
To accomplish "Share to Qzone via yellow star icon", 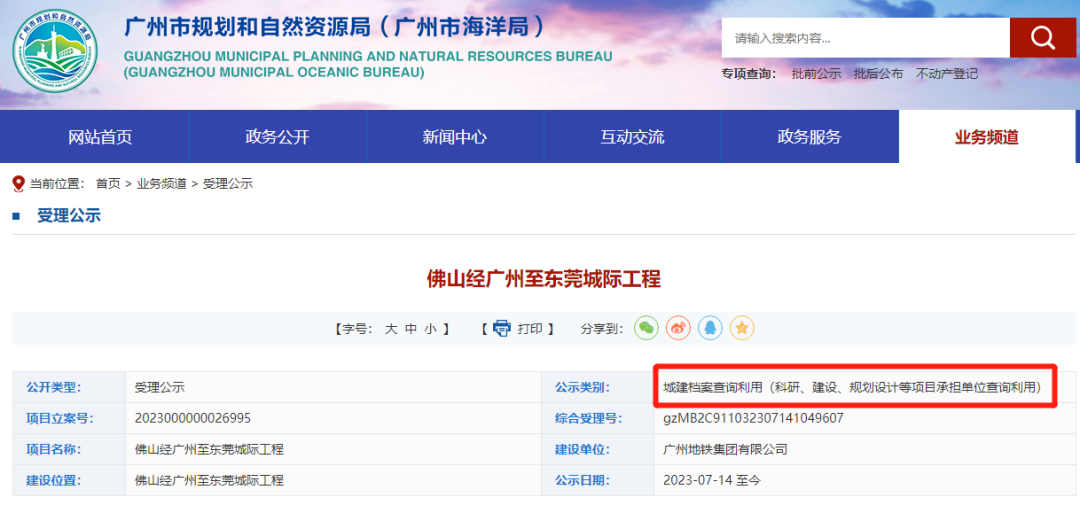I will point(742,328).
